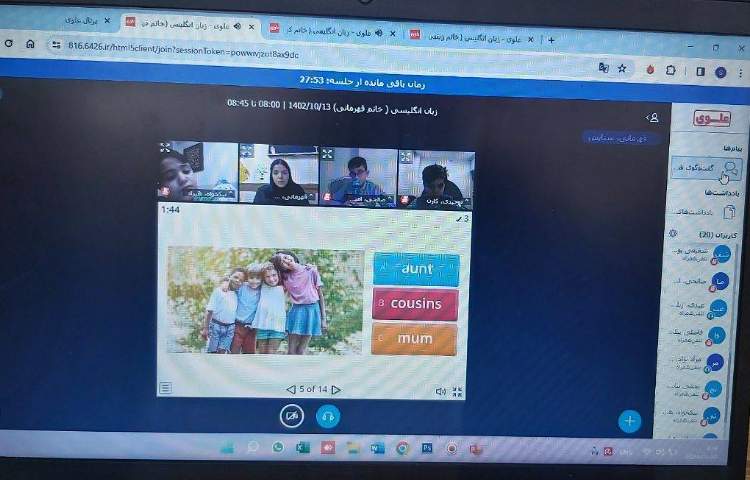Click the red flame extension icon

(650, 70)
